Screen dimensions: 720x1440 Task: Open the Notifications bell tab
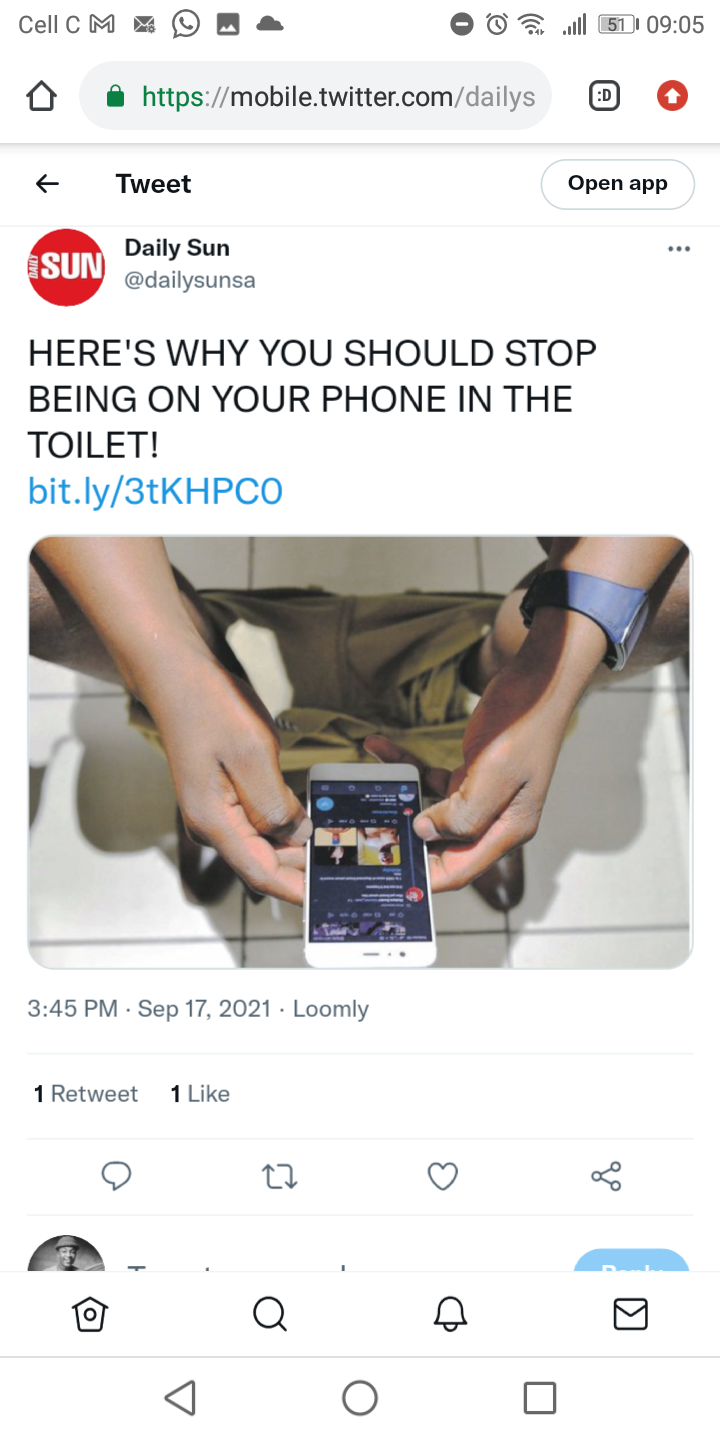(450, 1314)
